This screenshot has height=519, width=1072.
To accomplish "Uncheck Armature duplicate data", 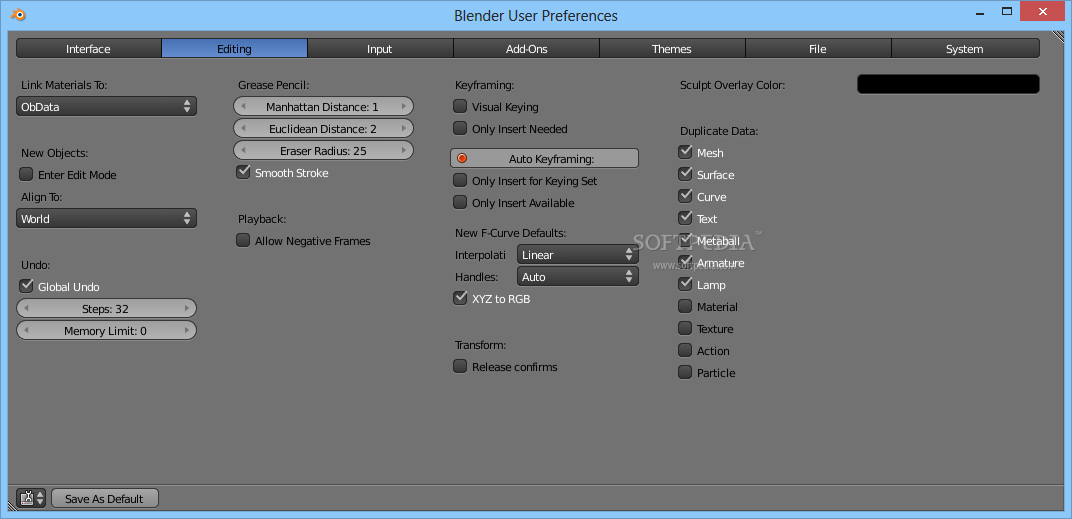I will tap(685, 262).
